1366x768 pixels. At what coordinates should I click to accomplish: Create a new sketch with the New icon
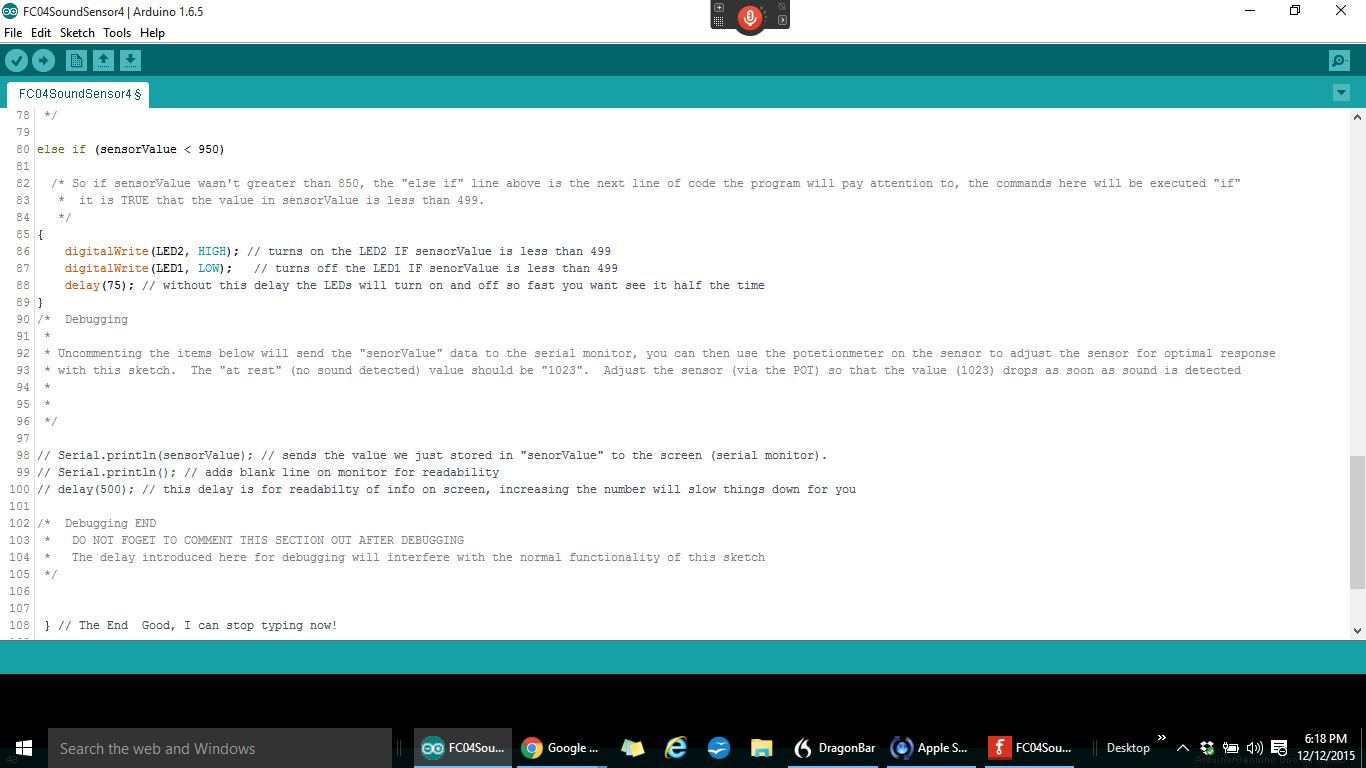(x=76, y=60)
